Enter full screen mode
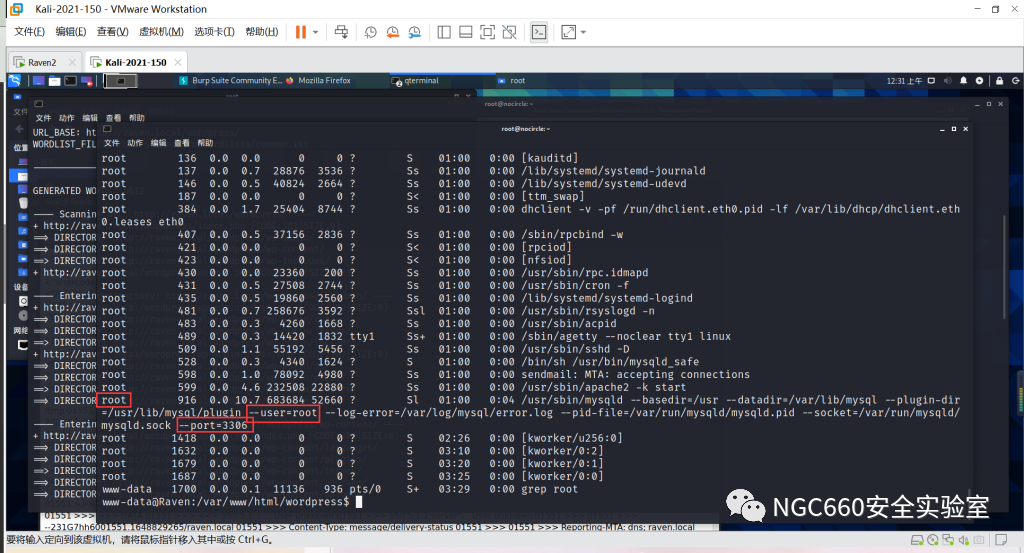Viewport: 1024px width, 553px height. pos(487,32)
